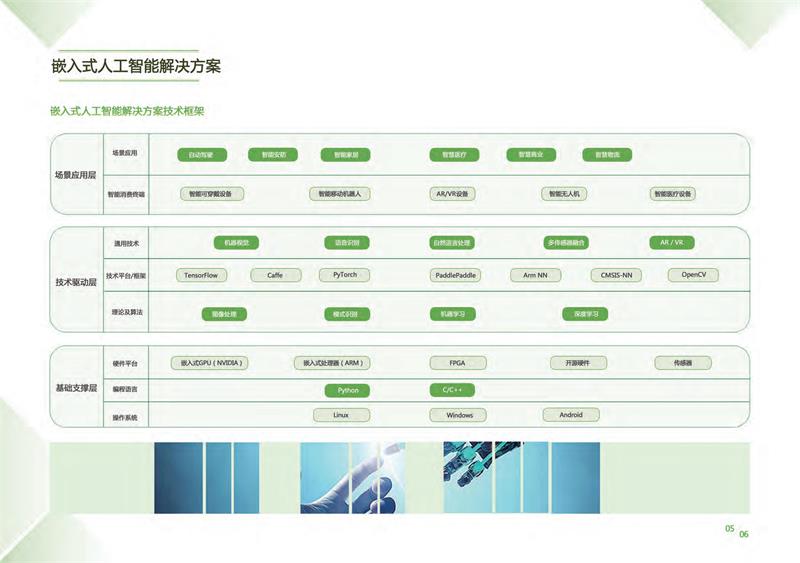Click the 场景应用层 layer label
800x563 pixels.
(75, 175)
